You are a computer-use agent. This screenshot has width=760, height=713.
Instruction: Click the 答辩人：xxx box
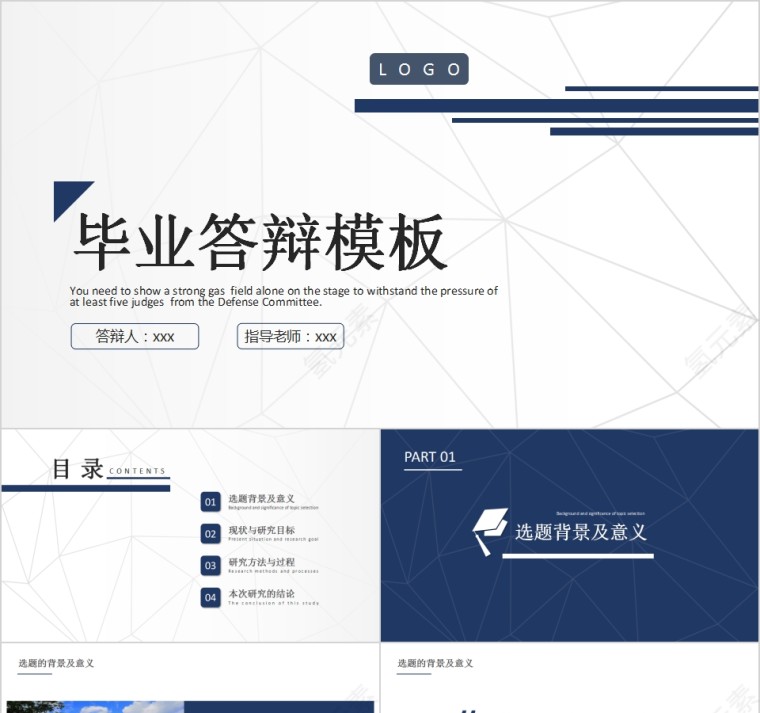pyautogui.click(x=135, y=336)
